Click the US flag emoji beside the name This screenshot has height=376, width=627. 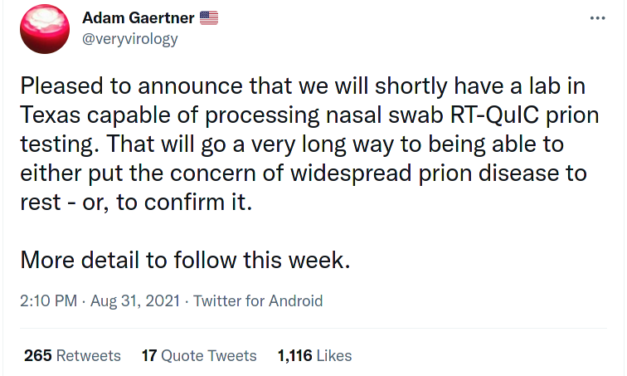pos(209,18)
